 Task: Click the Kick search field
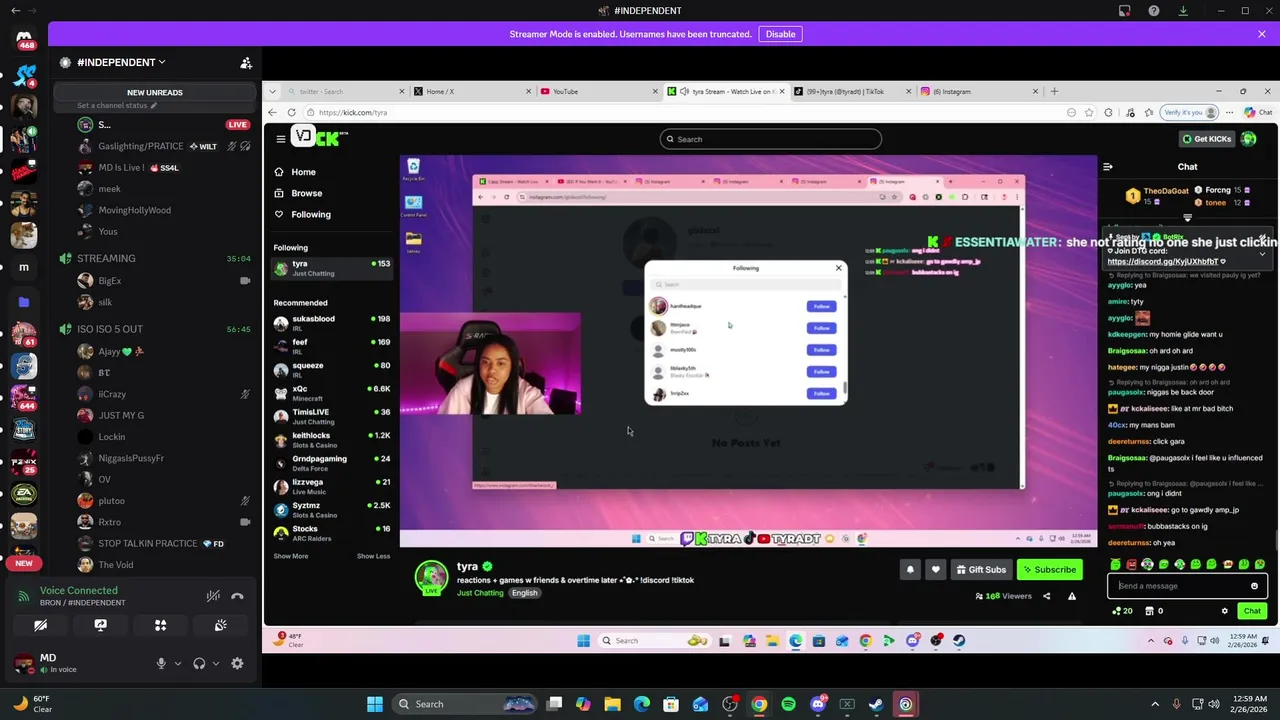(x=770, y=139)
